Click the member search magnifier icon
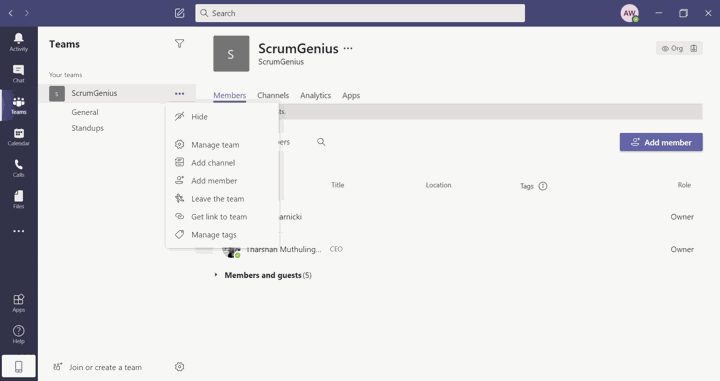 coord(321,142)
